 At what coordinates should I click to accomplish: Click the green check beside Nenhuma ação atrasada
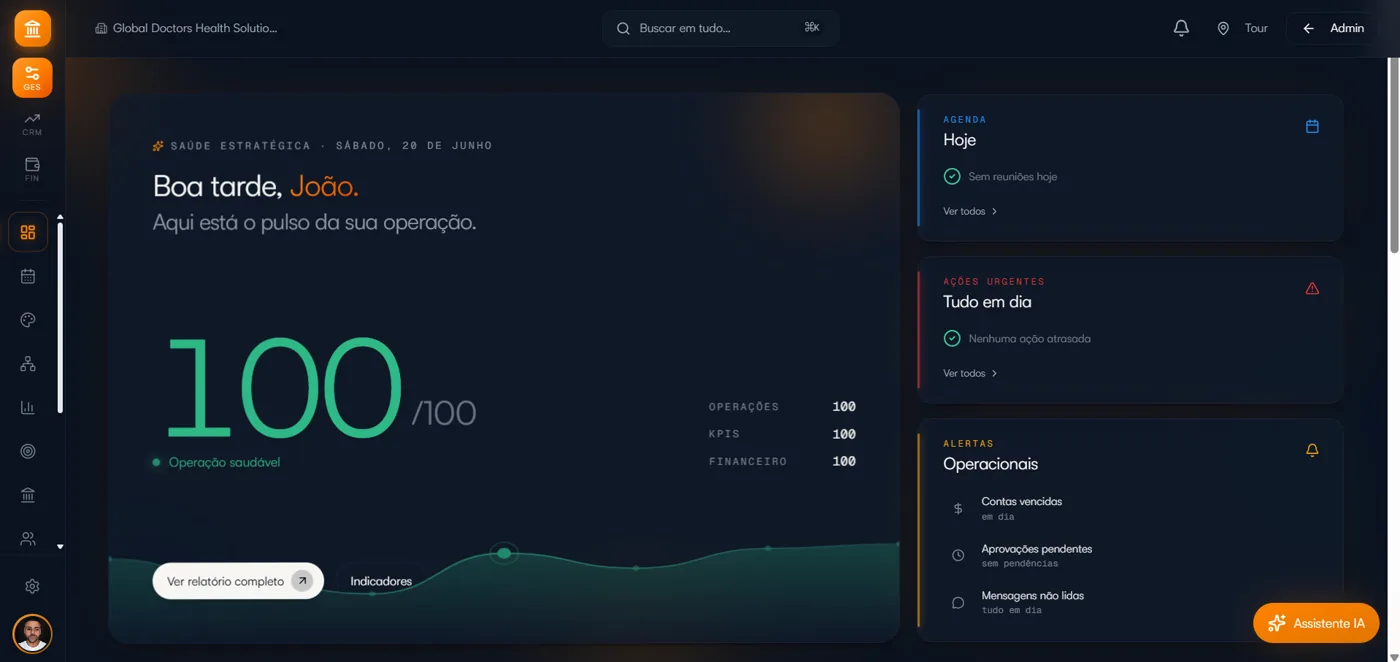(952, 338)
